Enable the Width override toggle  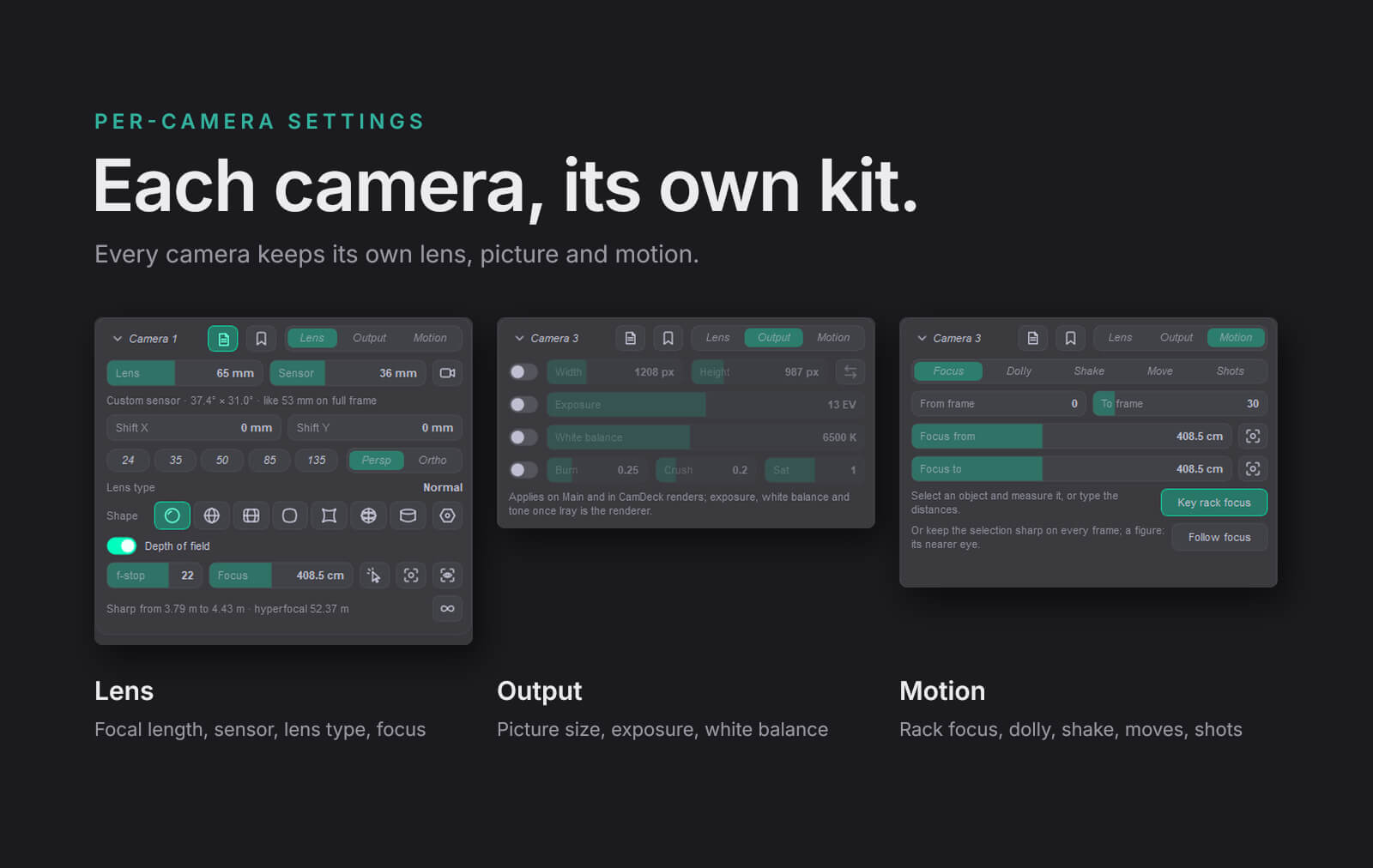(523, 372)
